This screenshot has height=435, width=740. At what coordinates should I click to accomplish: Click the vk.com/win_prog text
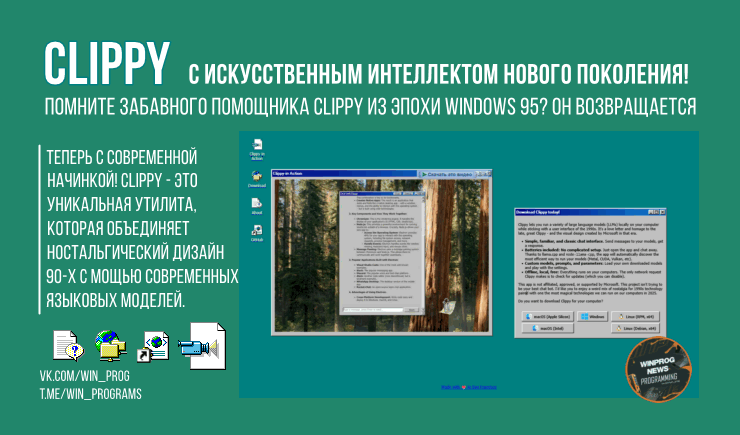click(84, 376)
